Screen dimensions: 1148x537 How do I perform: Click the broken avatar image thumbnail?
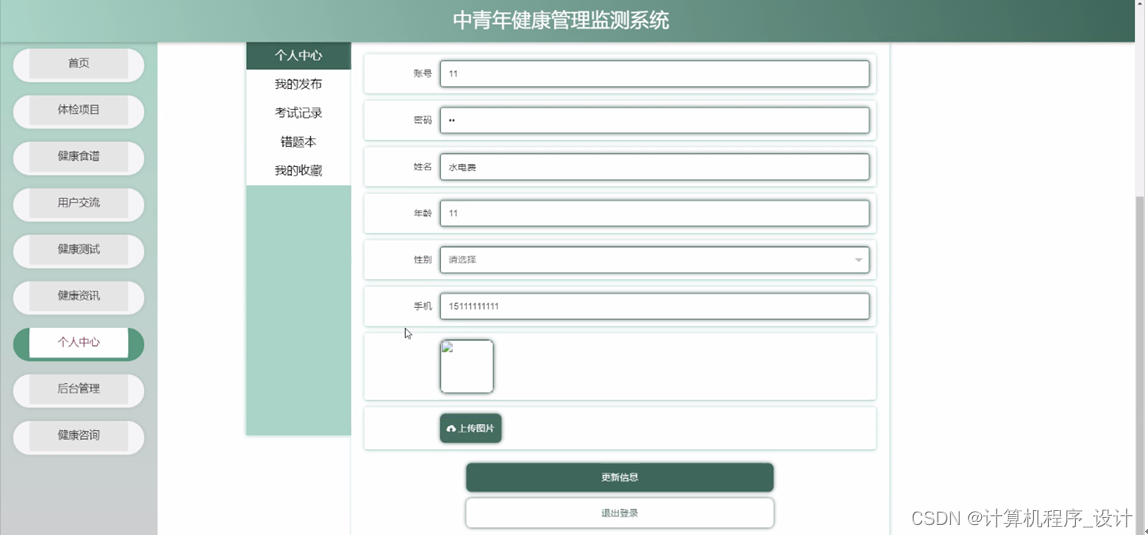point(466,366)
